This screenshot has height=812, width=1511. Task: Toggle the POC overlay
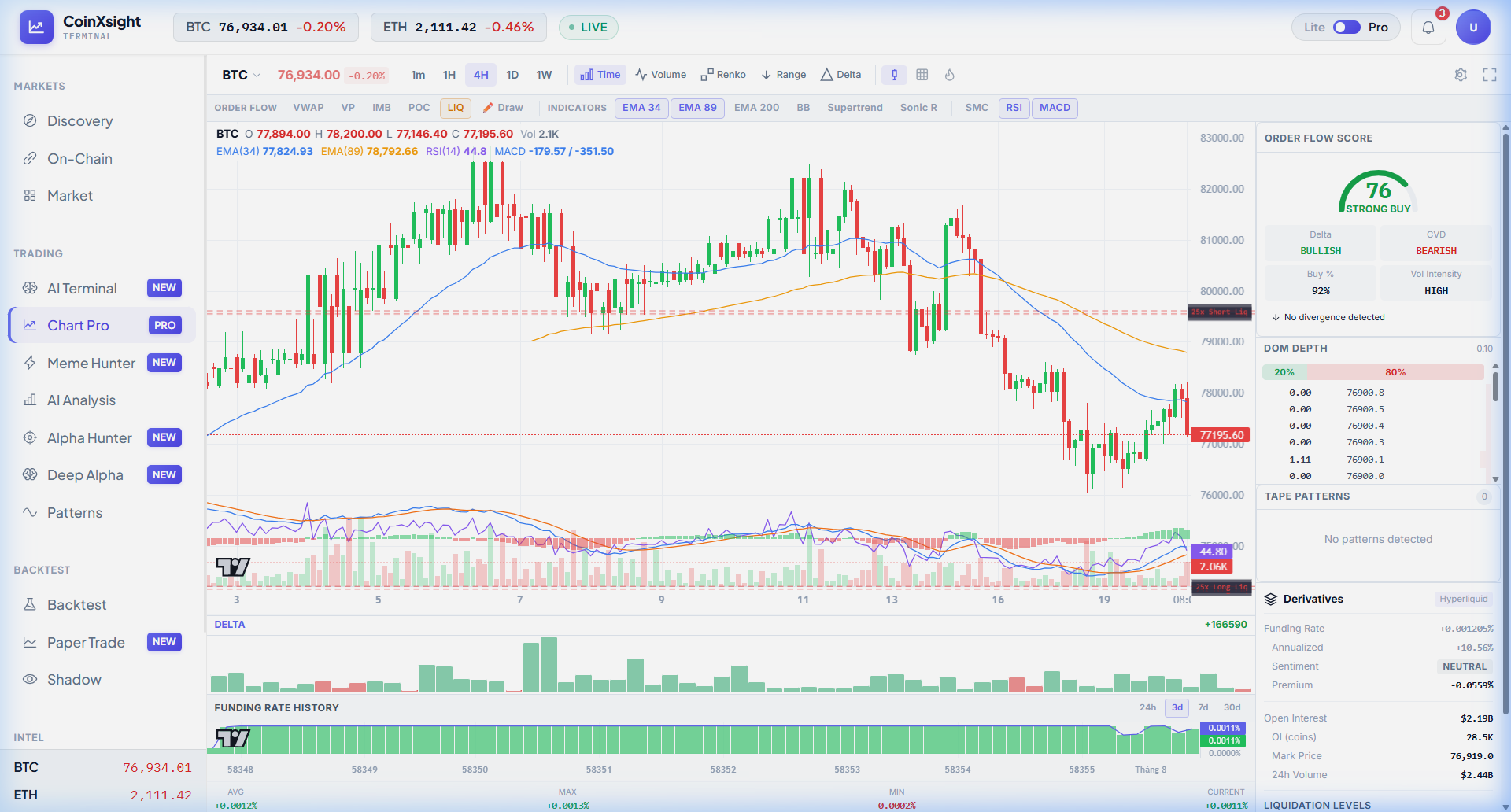[419, 108]
